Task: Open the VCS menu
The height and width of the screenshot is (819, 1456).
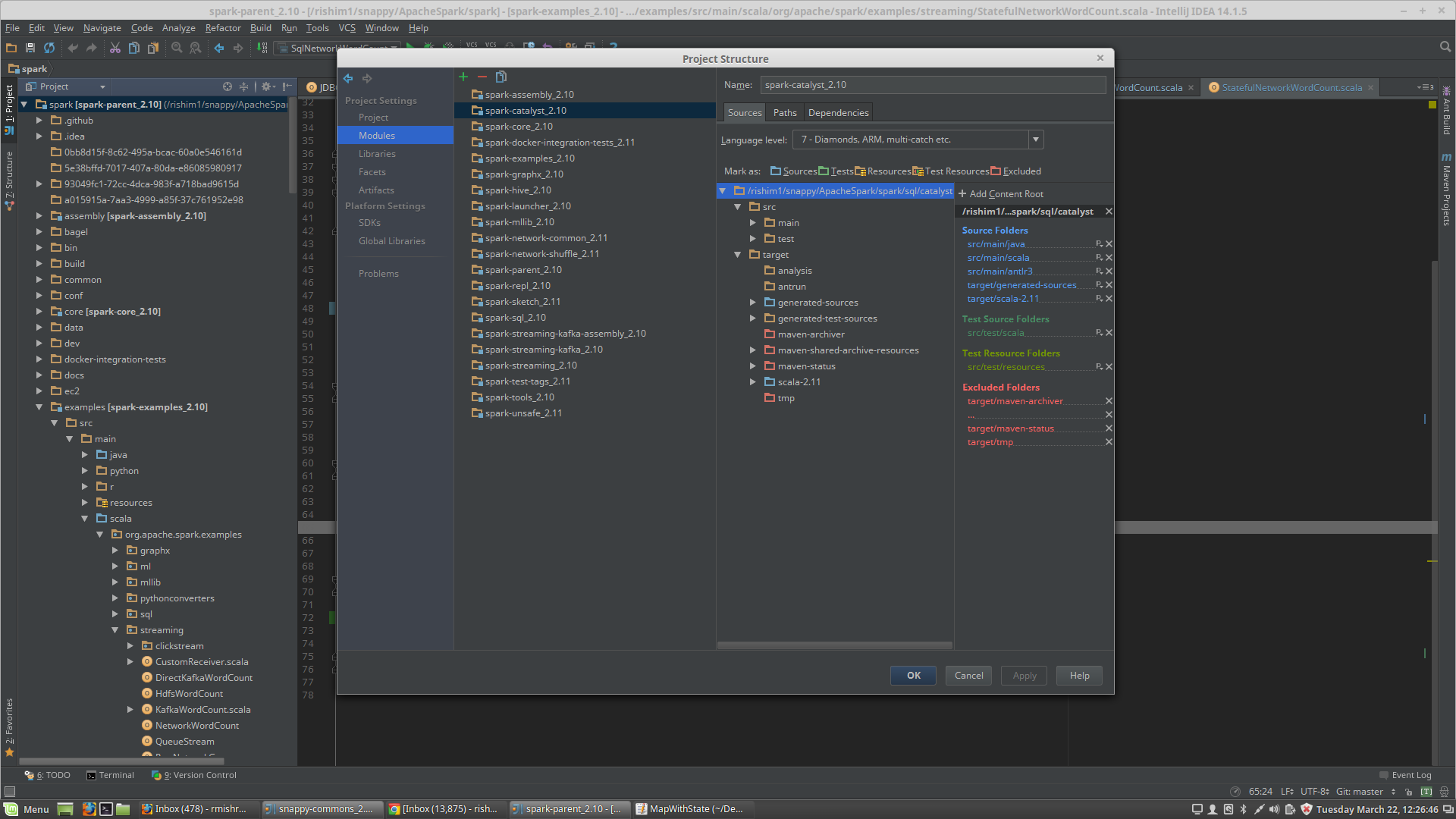Action: (347, 28)
